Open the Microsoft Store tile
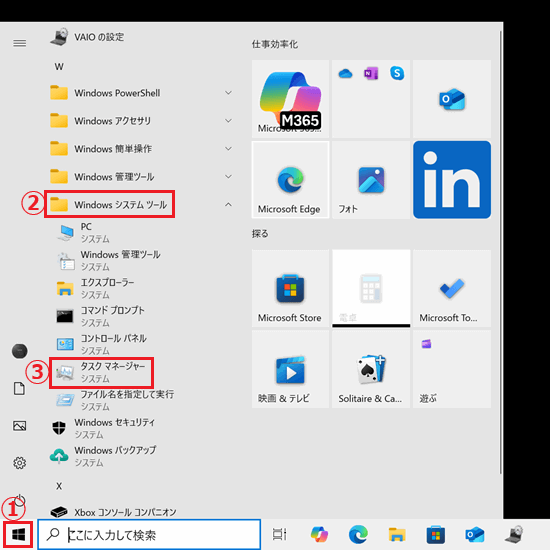Image resolution: width=550 pixels, height=550 pixels. [x=290, y=288]
